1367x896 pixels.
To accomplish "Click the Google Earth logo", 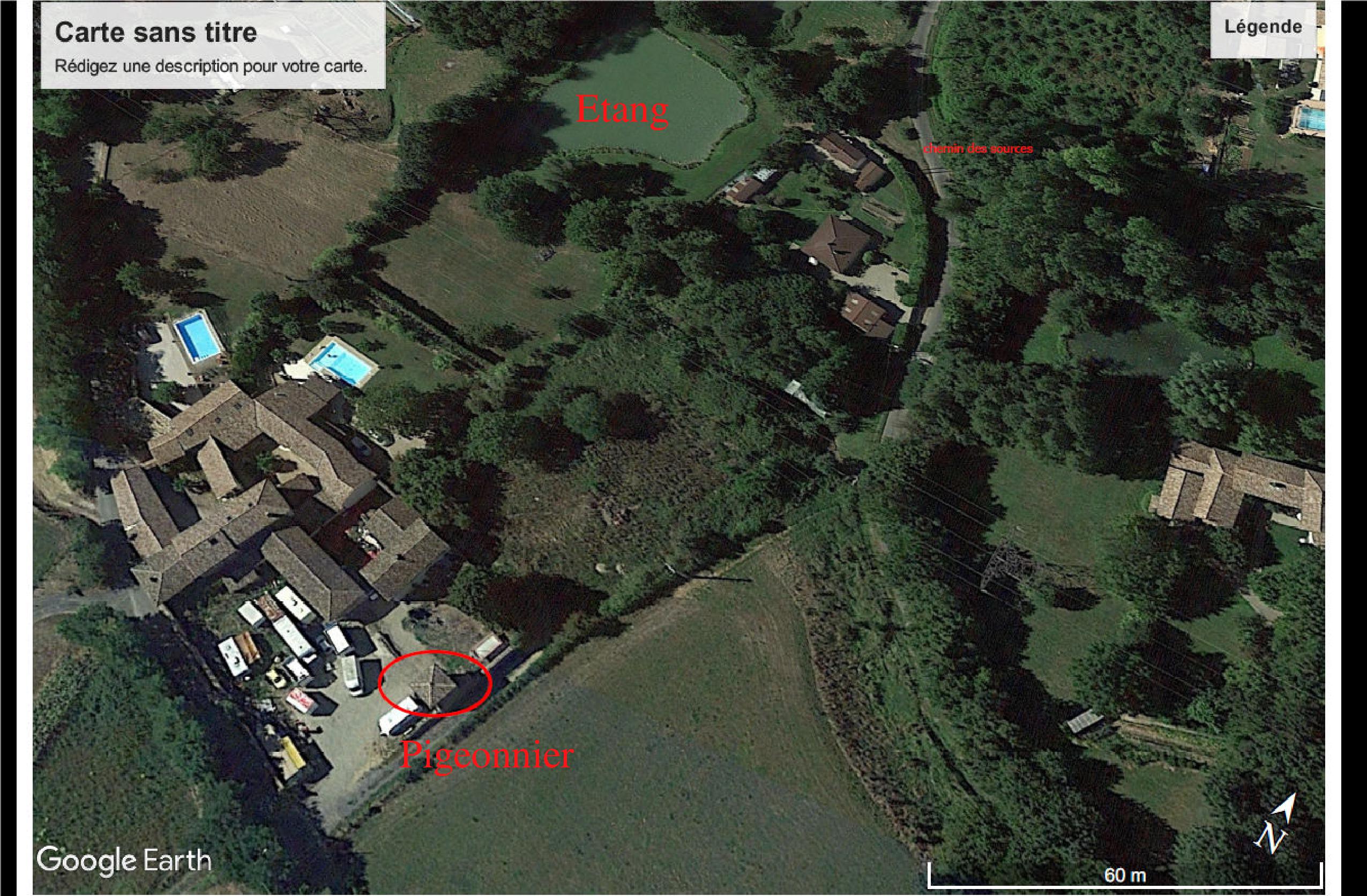I will (124, 861).
